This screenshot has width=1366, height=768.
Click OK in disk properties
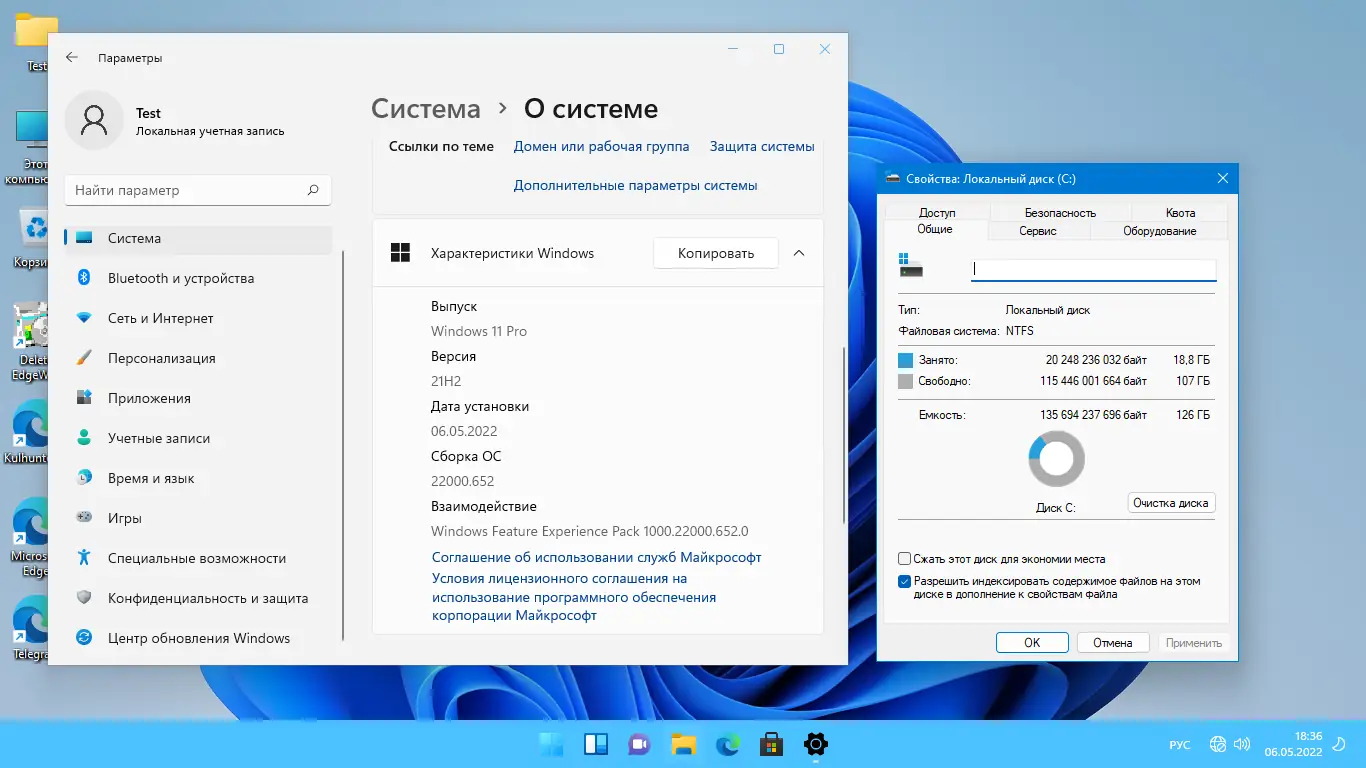click(x=1032, y=643)
